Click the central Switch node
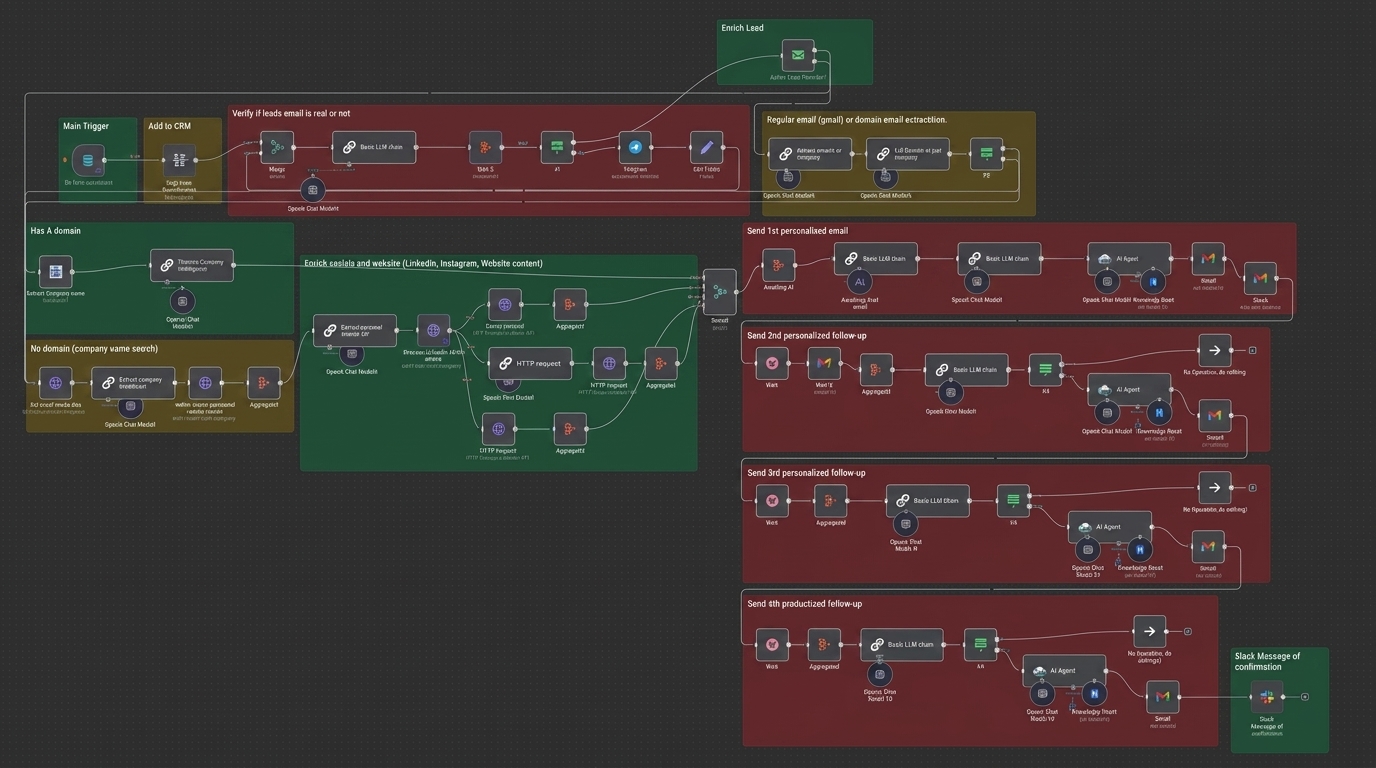 tap(719, 292)
